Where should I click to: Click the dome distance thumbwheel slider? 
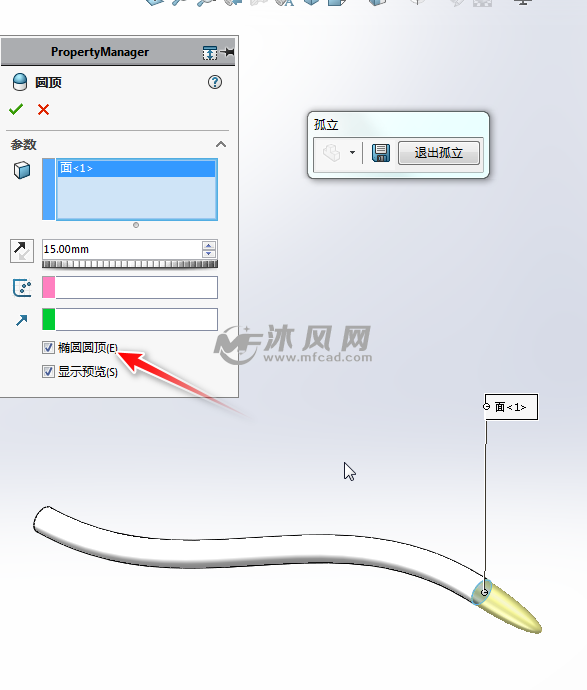[130, 264]
